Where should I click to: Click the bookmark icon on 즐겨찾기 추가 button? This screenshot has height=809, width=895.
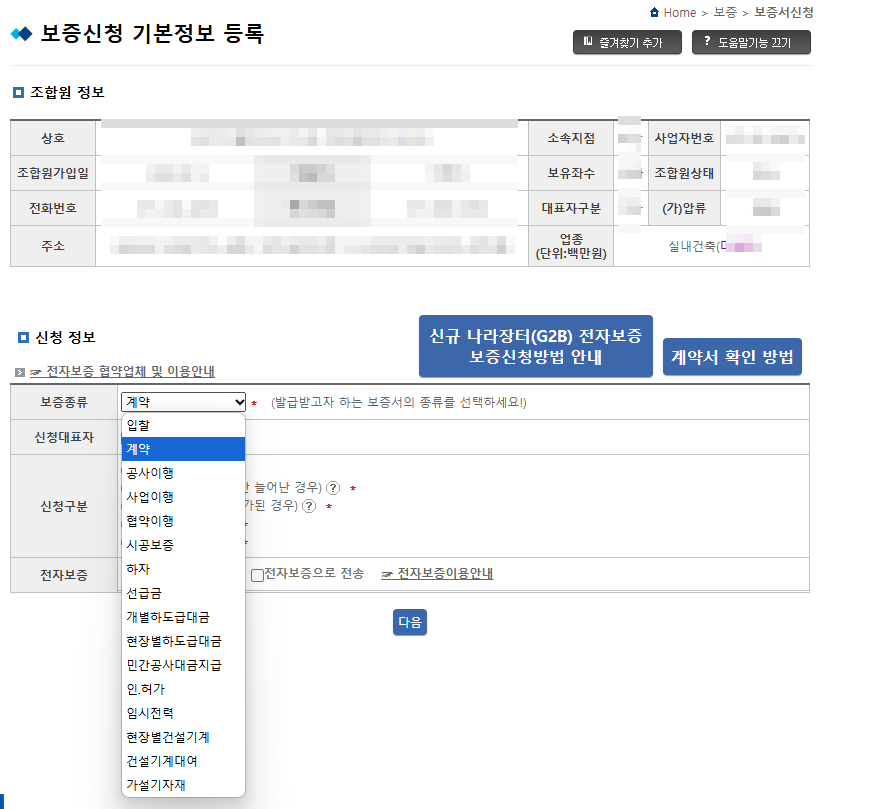coord(587,42)
